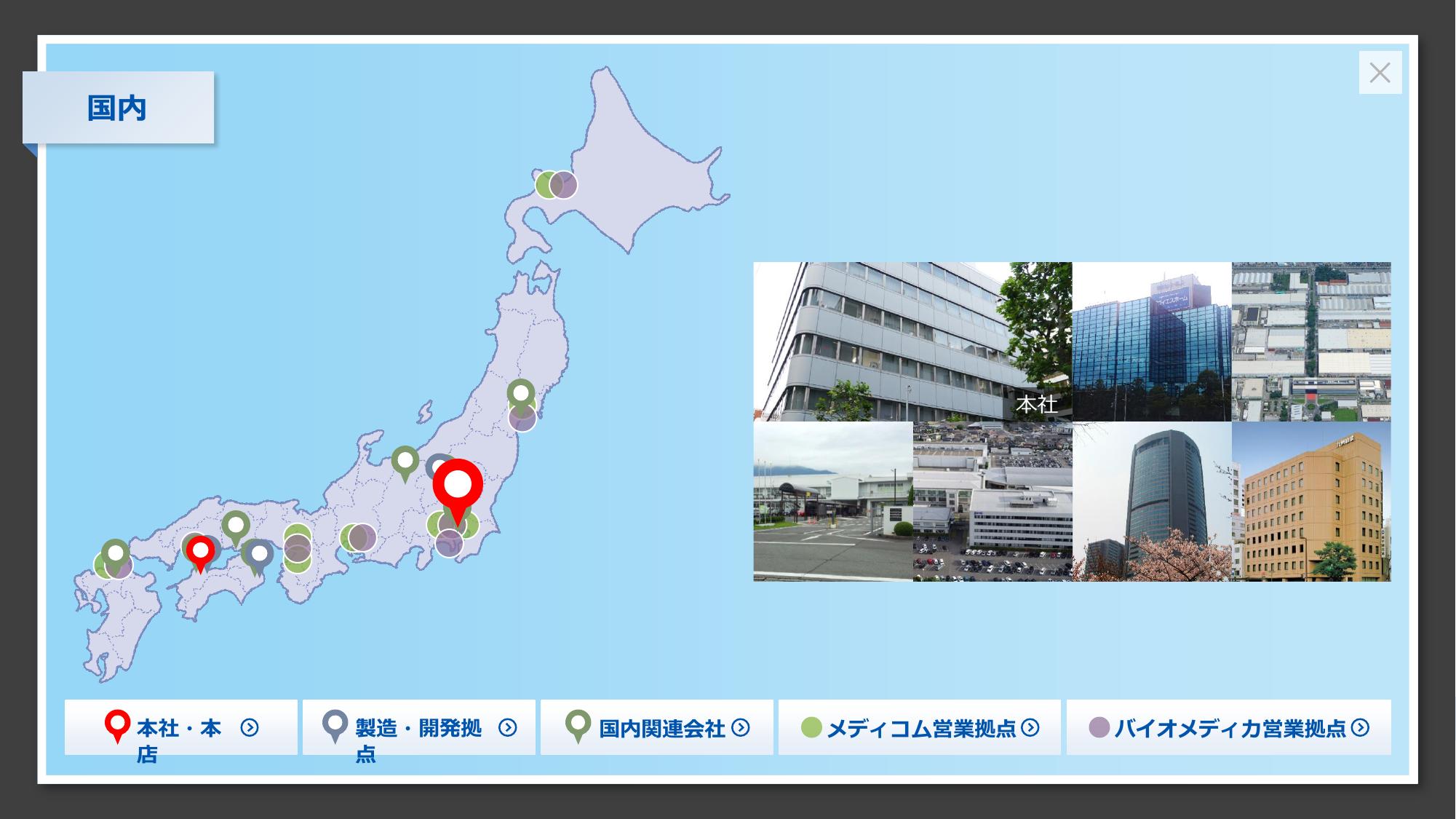Select the green pin in Tohoku region
Viewport: 1456px width, 819px height.
[521, 394]
